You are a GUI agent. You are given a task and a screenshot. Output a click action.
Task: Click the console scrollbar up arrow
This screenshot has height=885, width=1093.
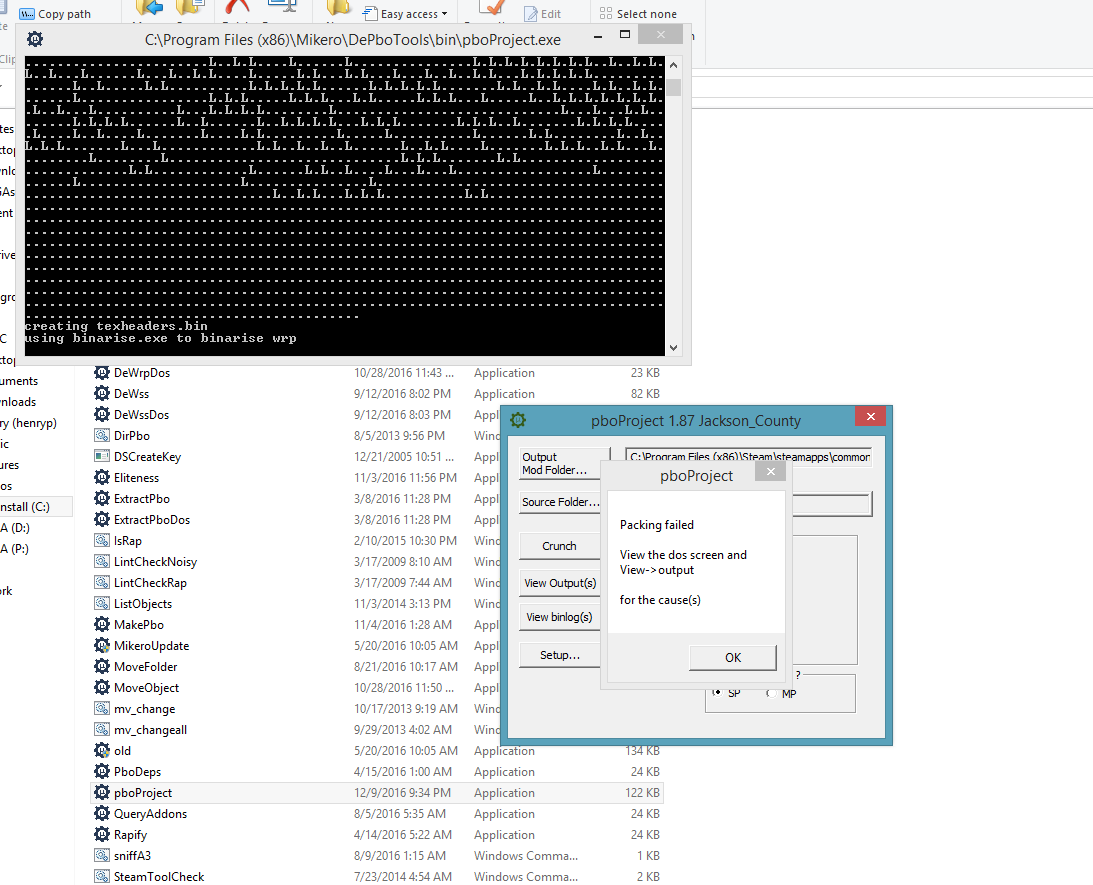pos(673,66)
